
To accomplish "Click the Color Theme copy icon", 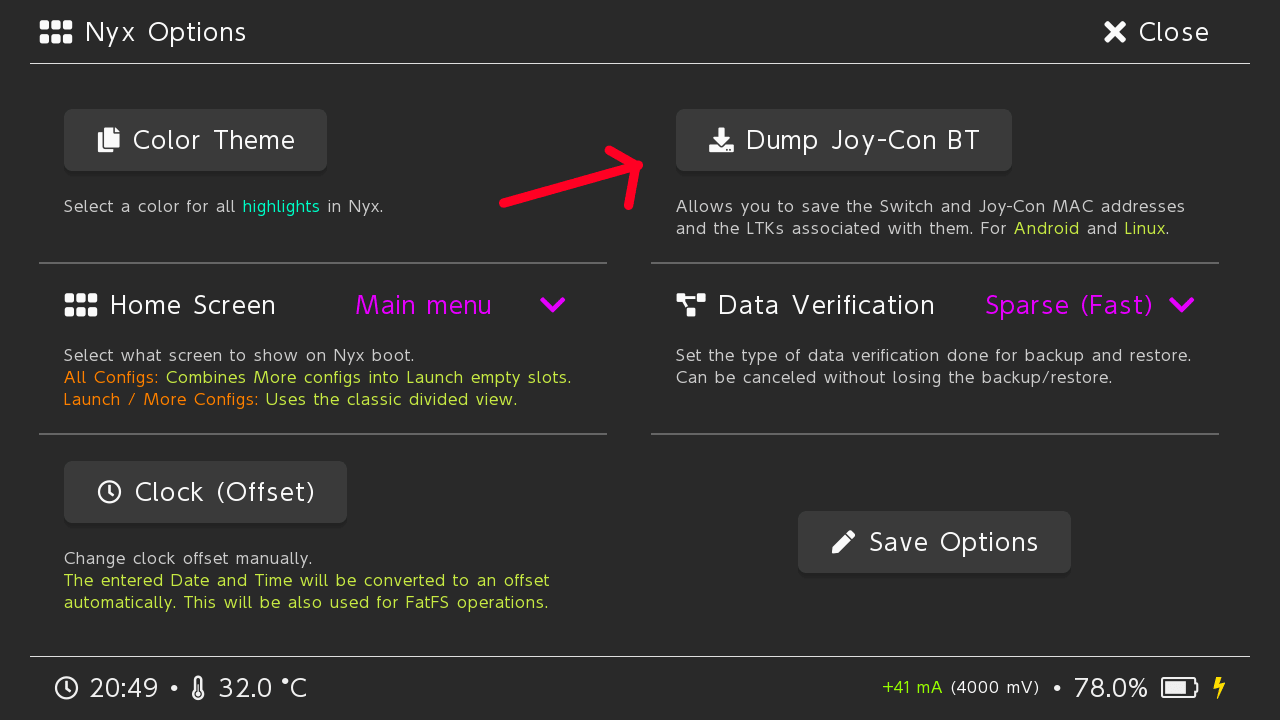I will pyautogui.click(x=109, y=140).
